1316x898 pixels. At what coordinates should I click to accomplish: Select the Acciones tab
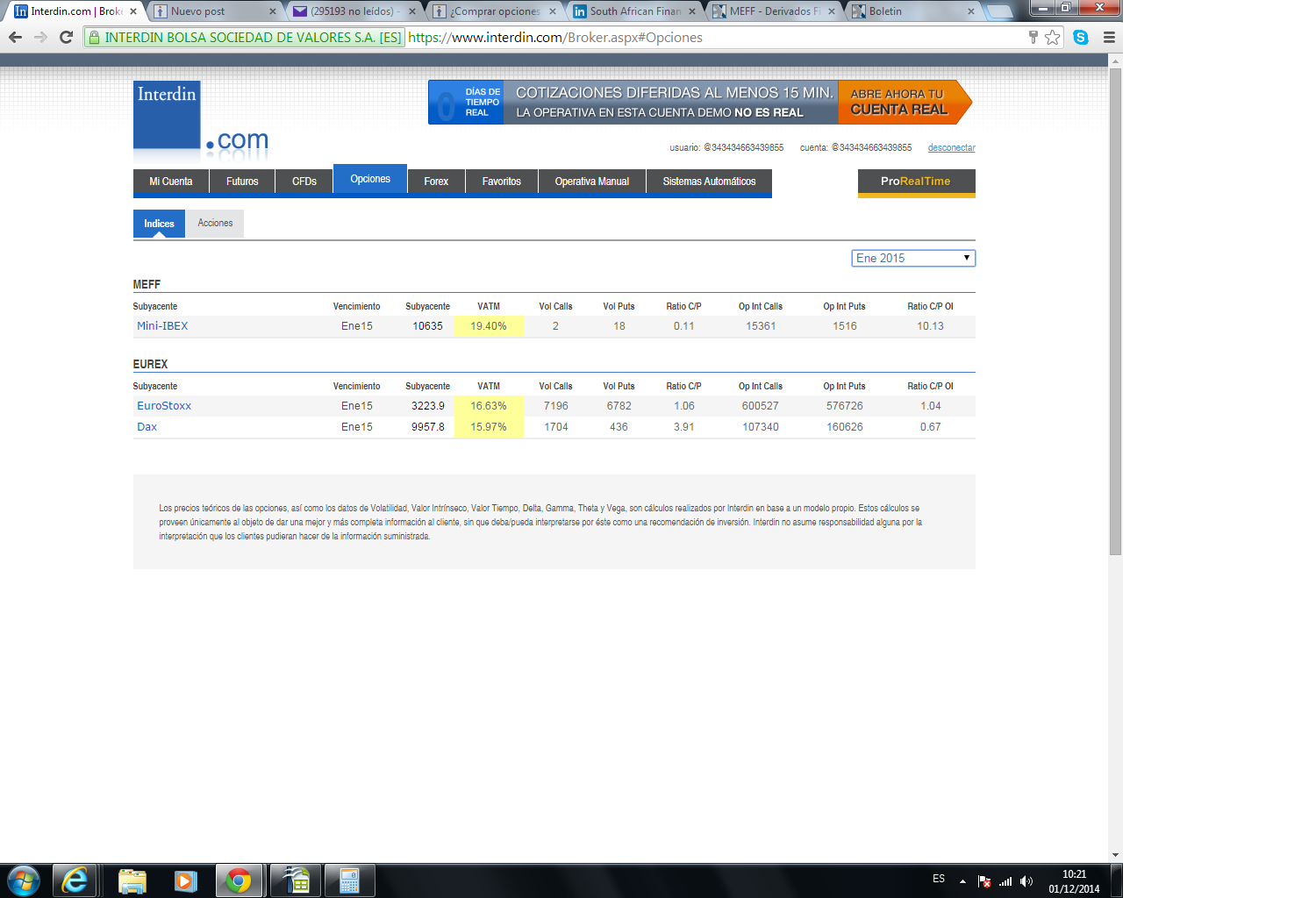[215, 224]
